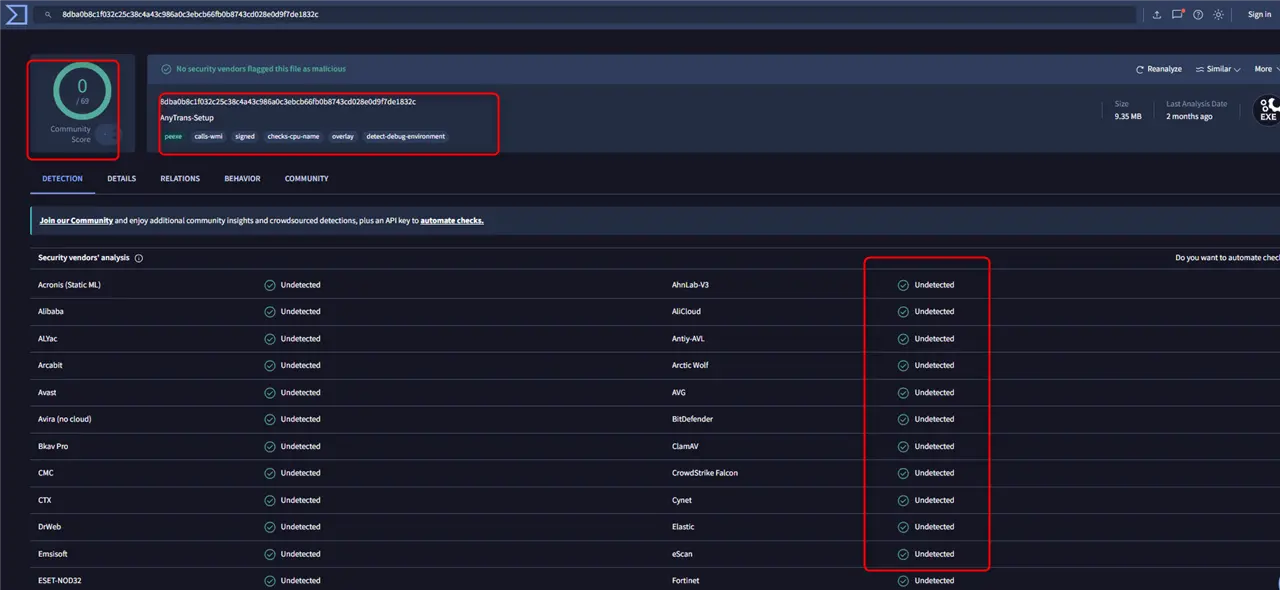Open the upload file icon
Screen dimensions: 1280x590
[1157, 15]
